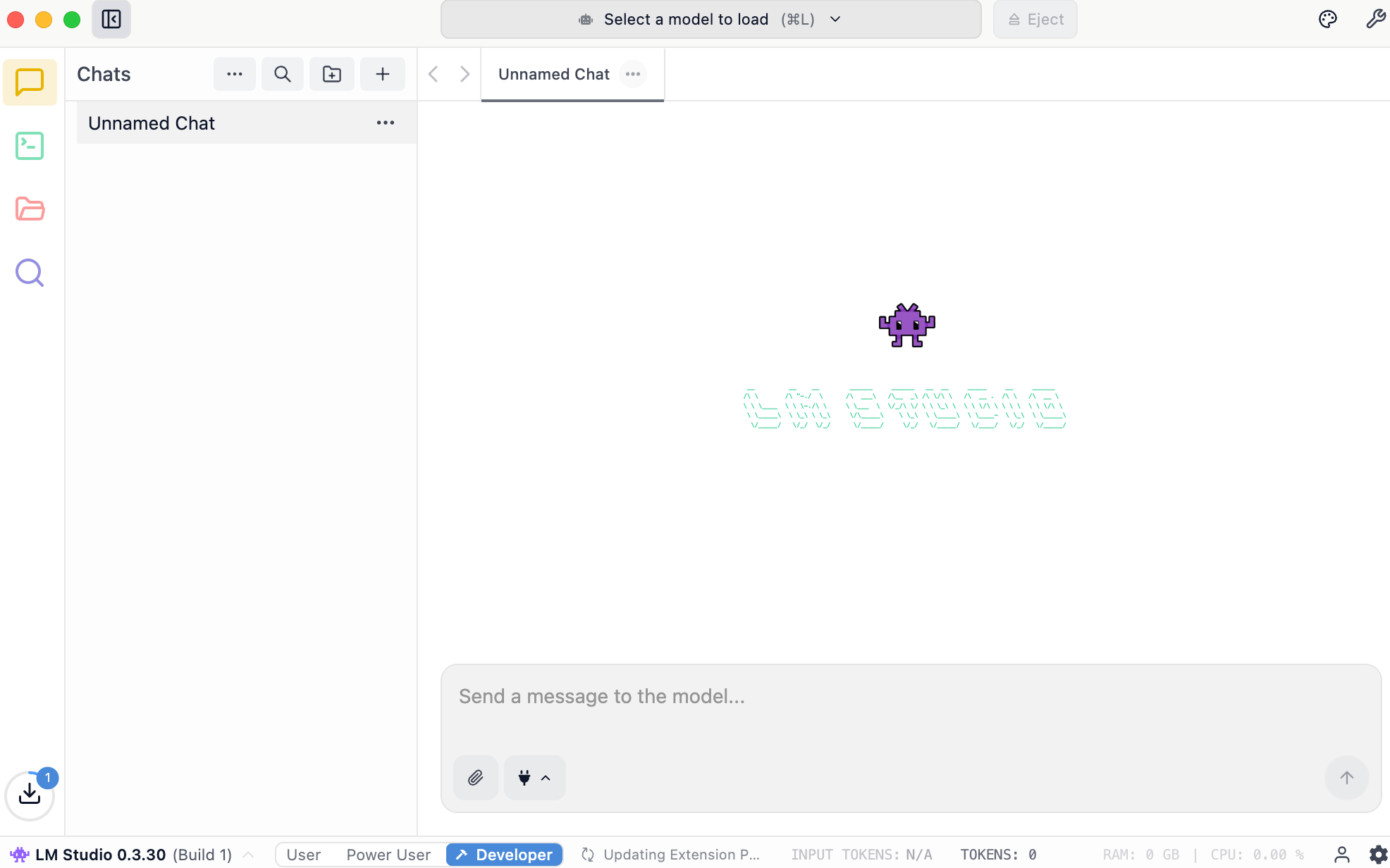Open the Chat section in sidebar
Viewport: 1390px width, 868px height.
[x=30, y=82]
